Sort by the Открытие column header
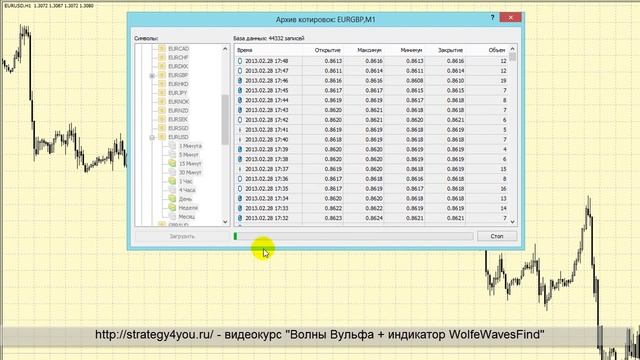The image size is (640, 360). (323, 50)
